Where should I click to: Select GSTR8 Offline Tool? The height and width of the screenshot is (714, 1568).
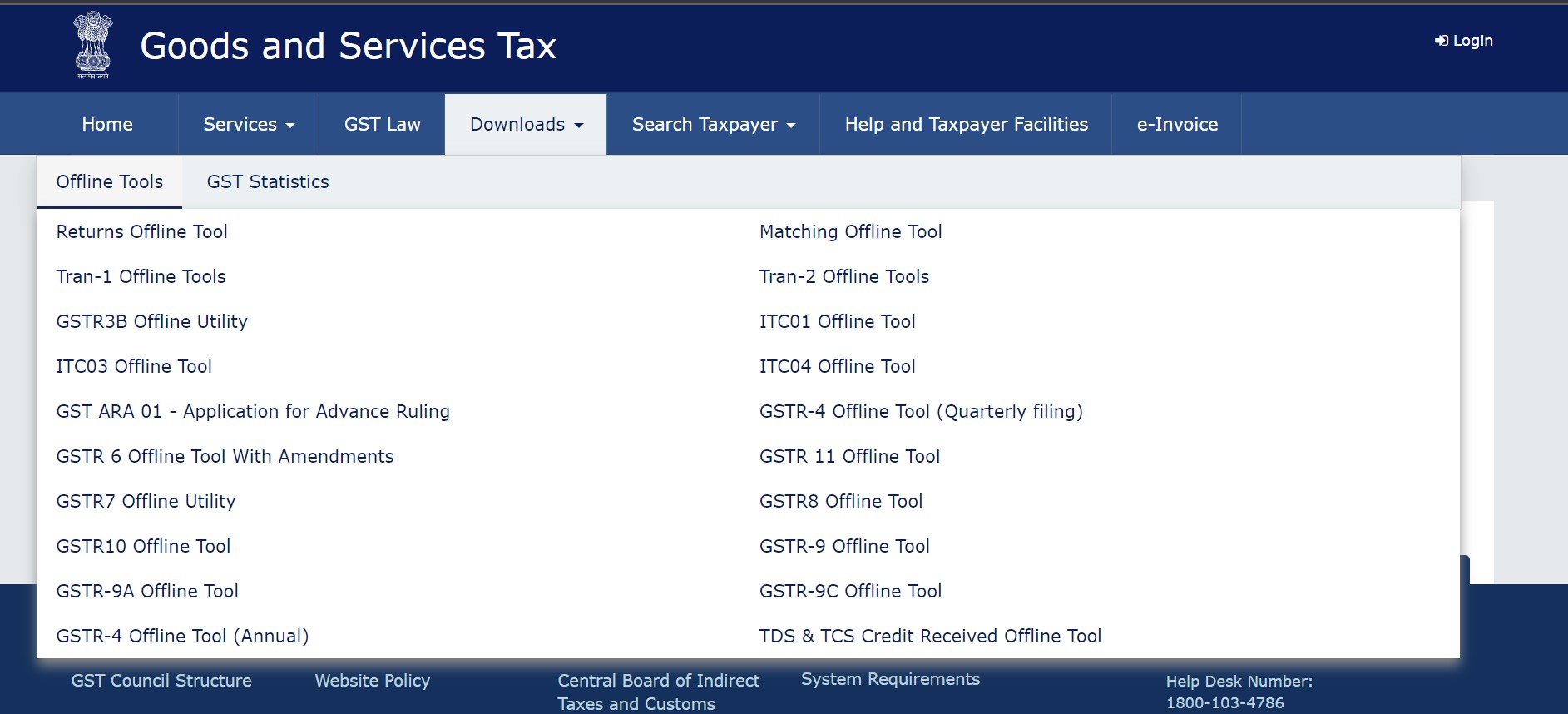pyautogui.click(x=841, y=501)
